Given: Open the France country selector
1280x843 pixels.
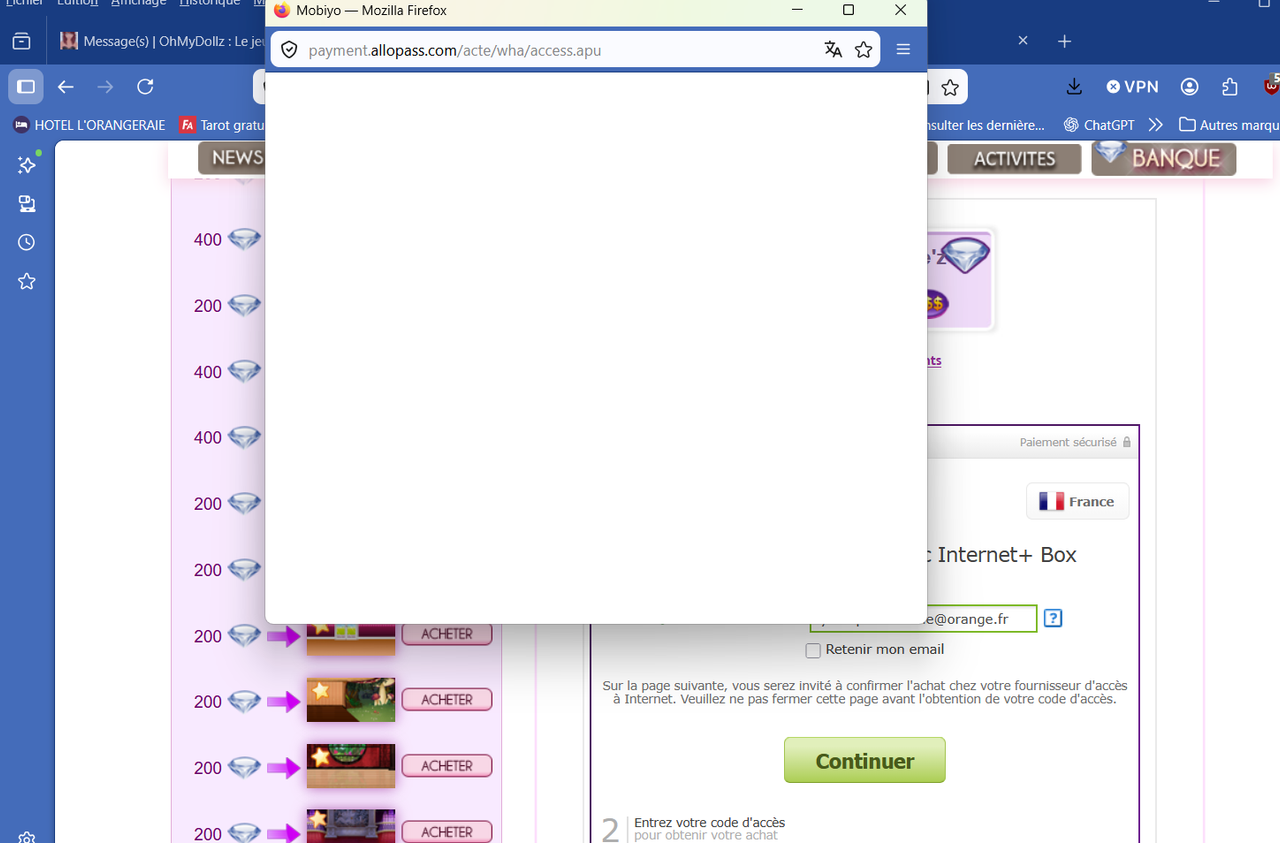Looking at the screenshot, I should coord(1078,502).
